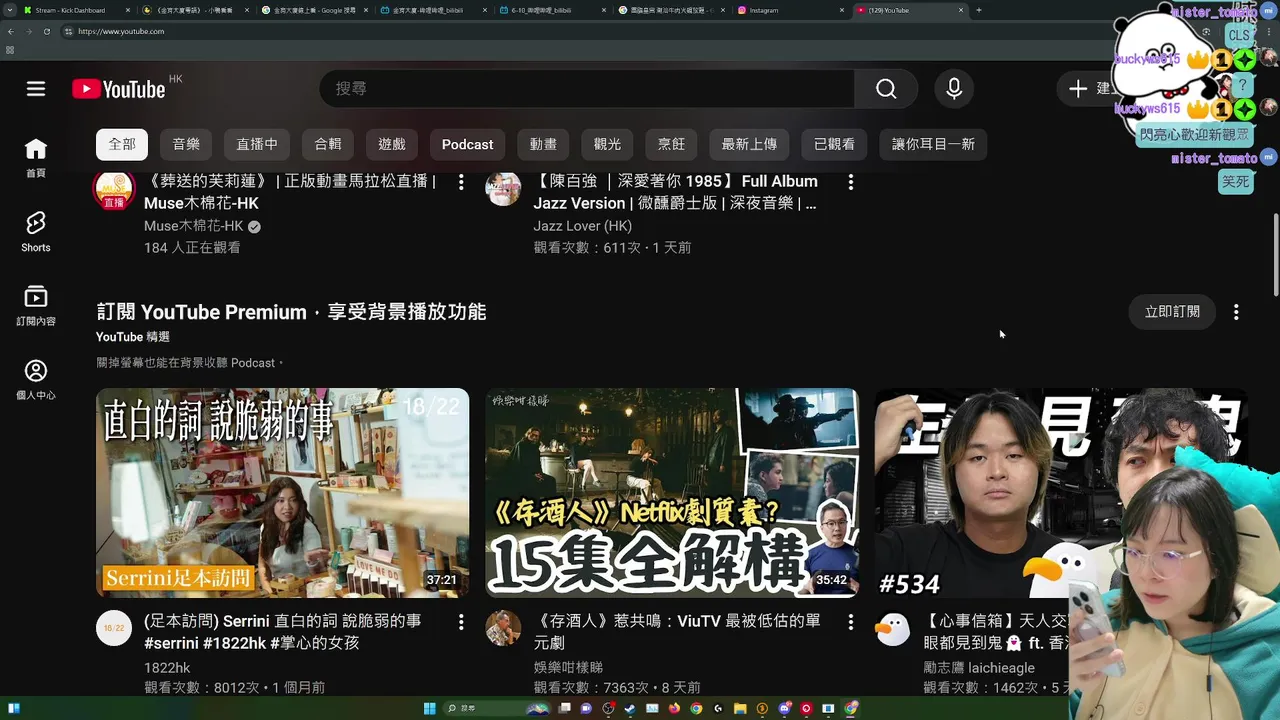Open three-dot menu for 《存酒人》 video

(x=851, y=622)
